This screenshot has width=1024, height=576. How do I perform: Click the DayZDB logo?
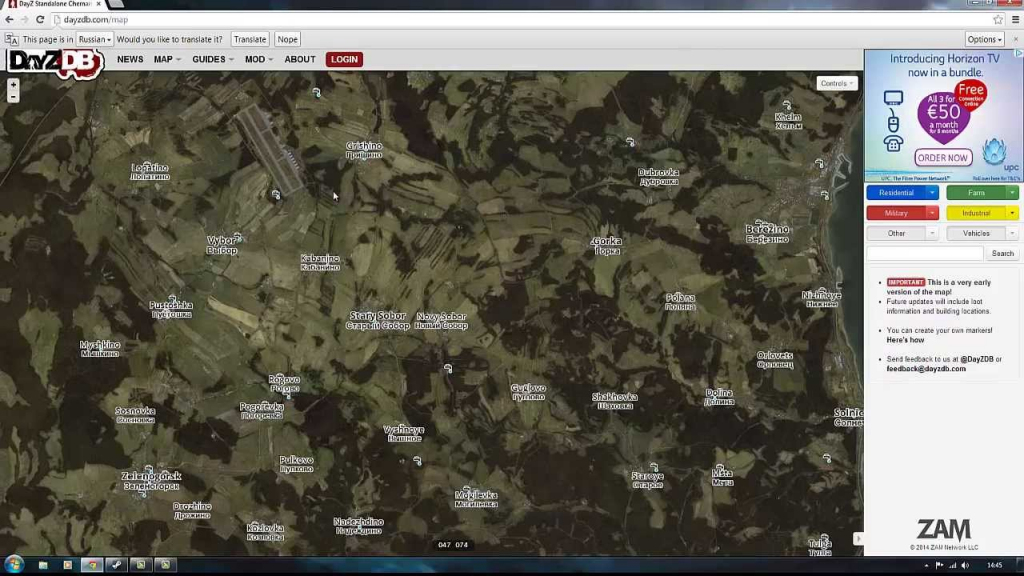pyautogui.click(x=55, y=62)
